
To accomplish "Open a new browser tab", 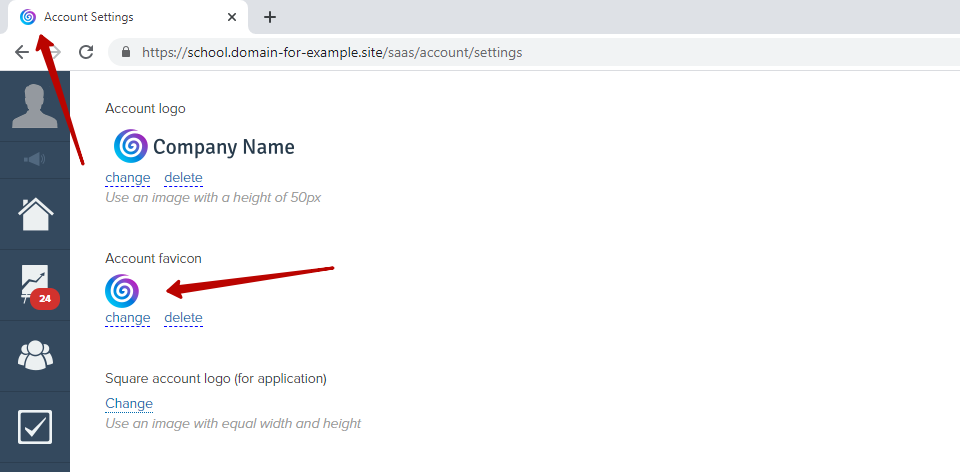I will [x=270, y=17].
